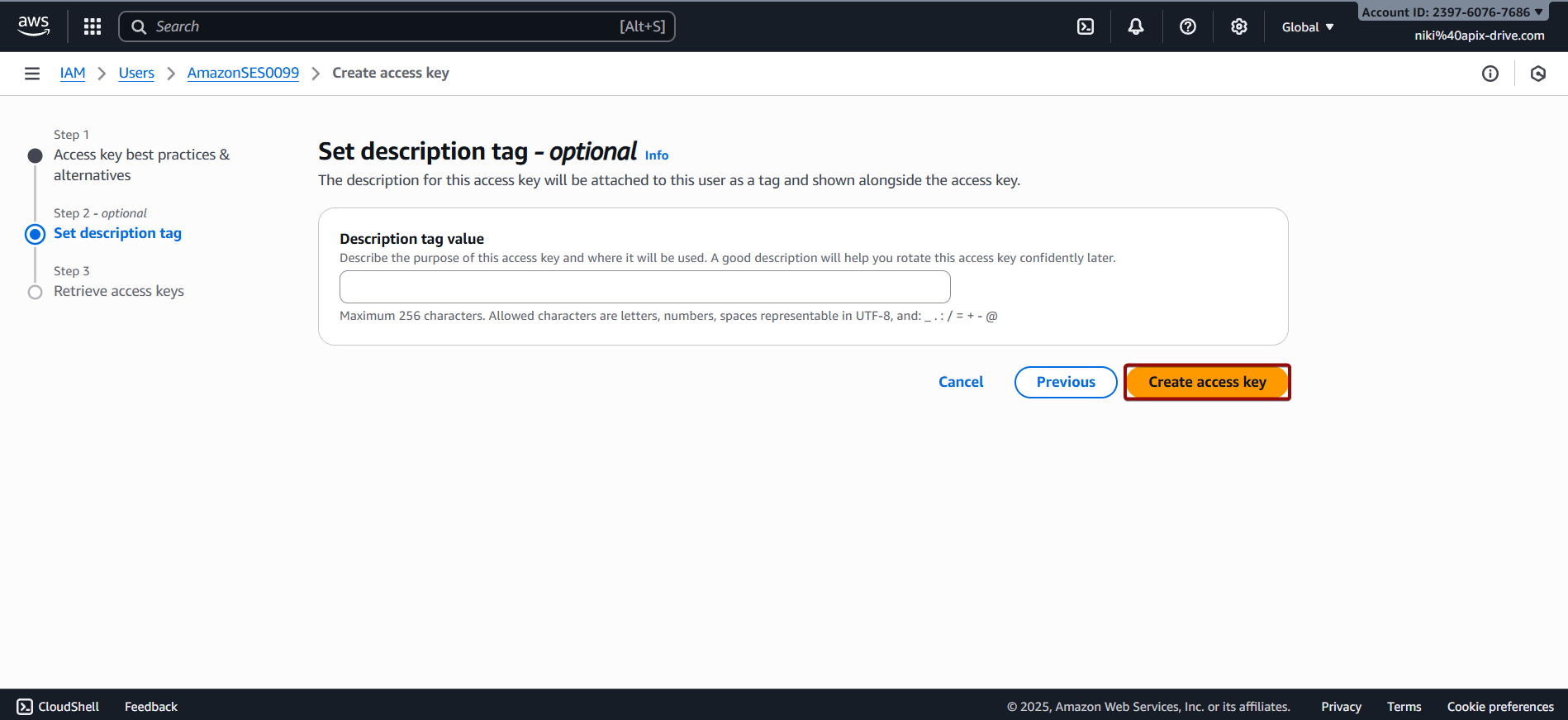Open the info panel circle icon
Screen dimensions: 1568x720
tap(1490, 74)
